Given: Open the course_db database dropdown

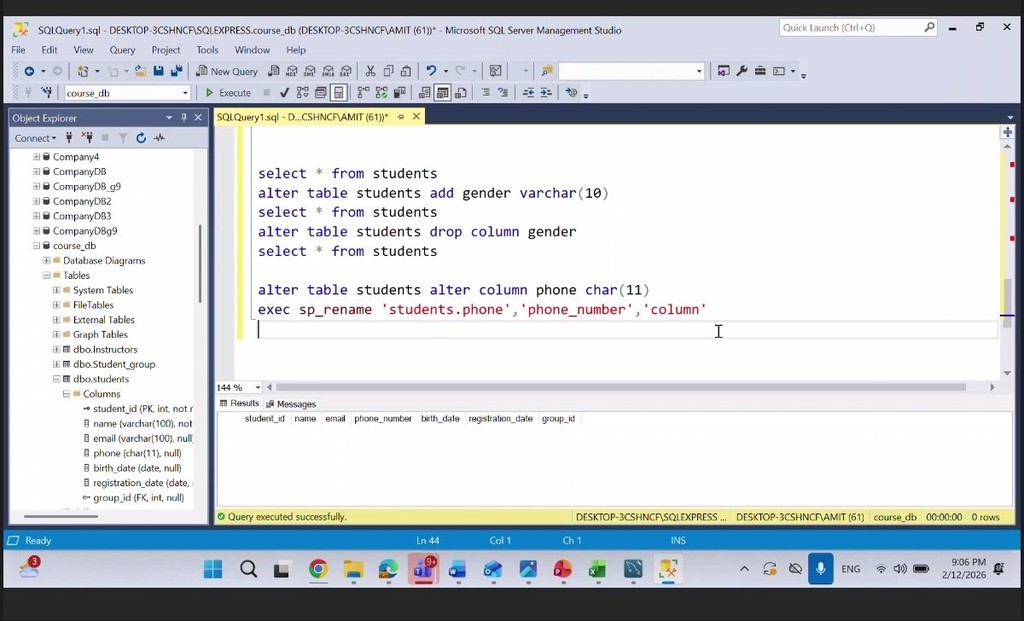Looking at the screenshot, I should tap(185, 93).
